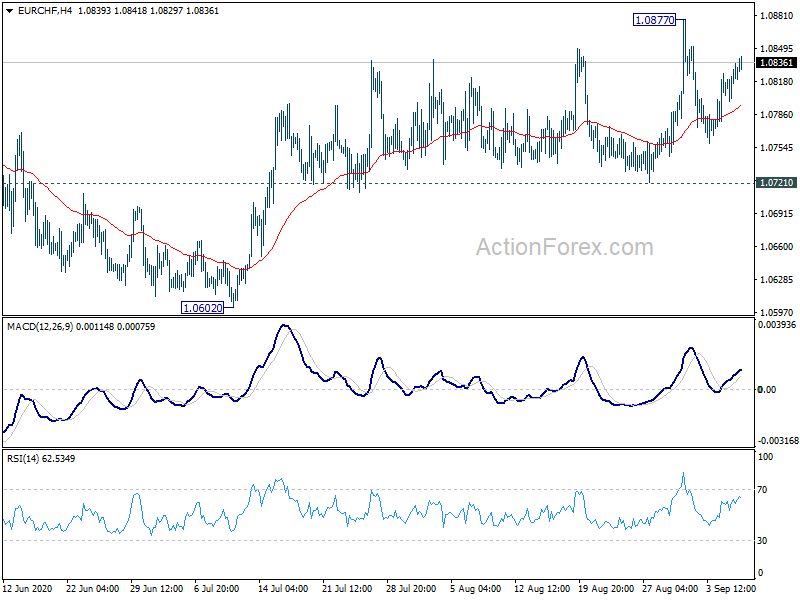Click the MACD scale value 0.003936
The height and width of the screenshot is (600, 800).
[x=777, y=324]
